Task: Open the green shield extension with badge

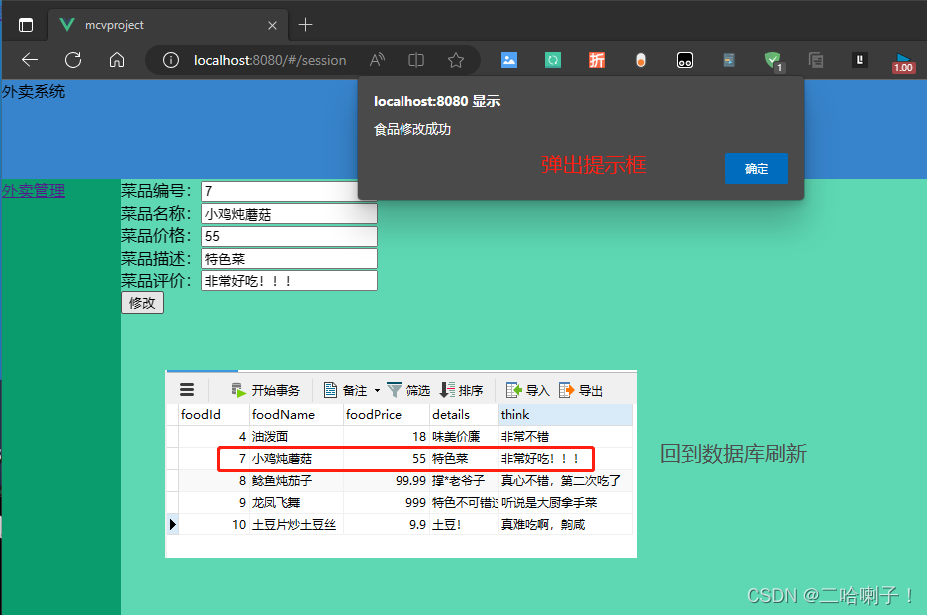Action: [773, 61]
